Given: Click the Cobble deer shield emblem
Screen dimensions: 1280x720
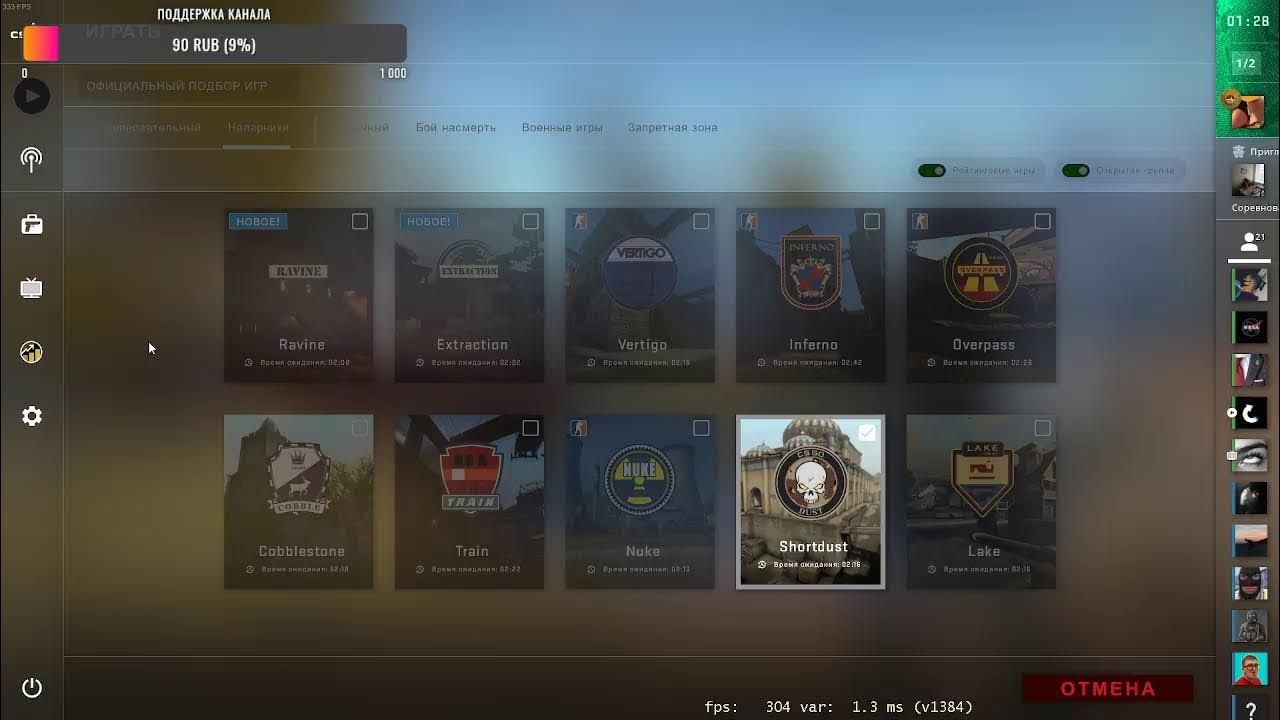Looking at the screenshot, I should (299, 480).
